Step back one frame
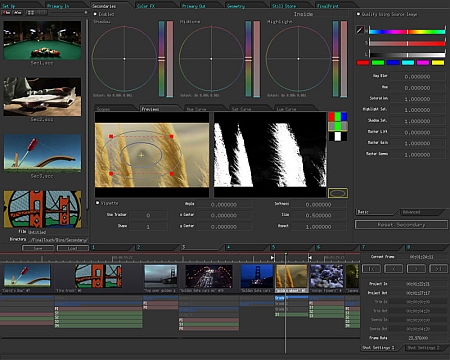This screenshot has width=450, height=360. coord(394,269)
